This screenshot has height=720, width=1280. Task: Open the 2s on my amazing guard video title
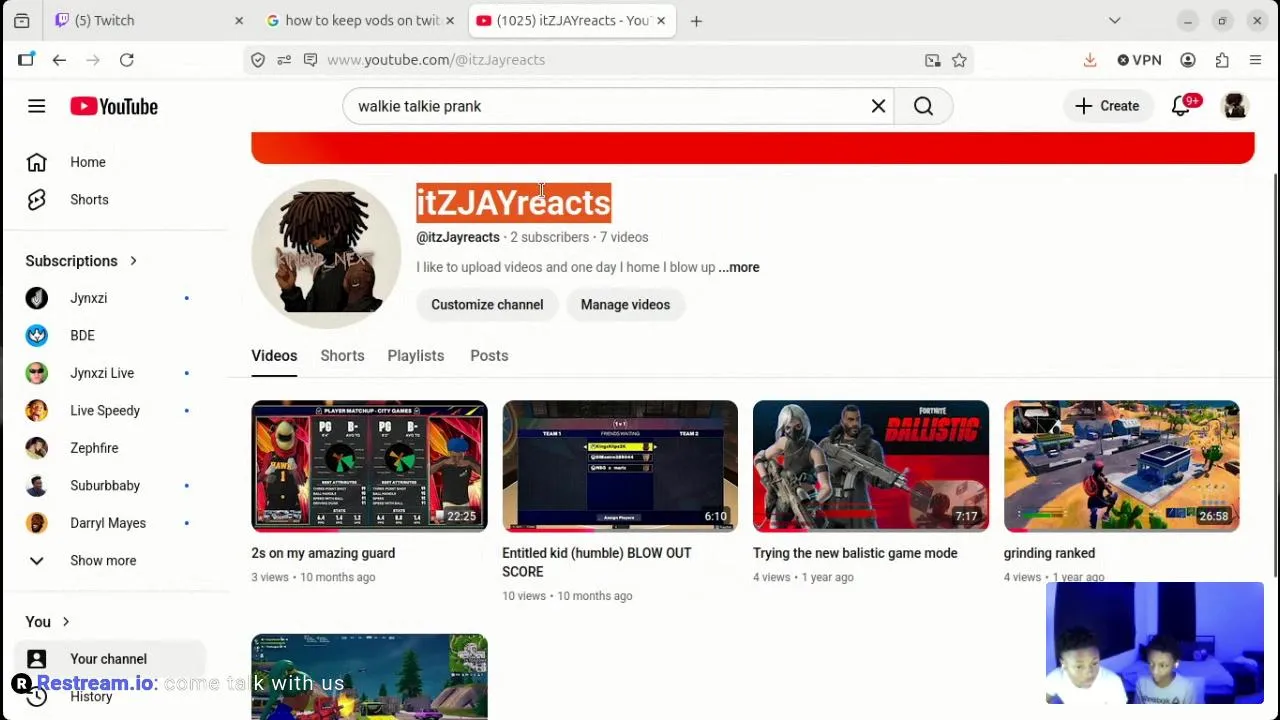[x=323, y=553]
